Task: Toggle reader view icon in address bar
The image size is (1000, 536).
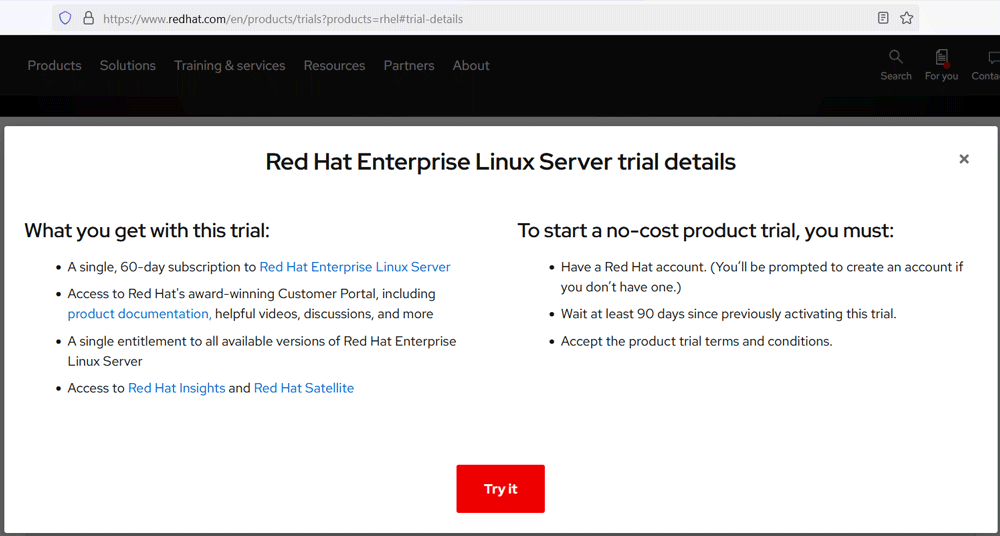Action: [x=883, y=19]
